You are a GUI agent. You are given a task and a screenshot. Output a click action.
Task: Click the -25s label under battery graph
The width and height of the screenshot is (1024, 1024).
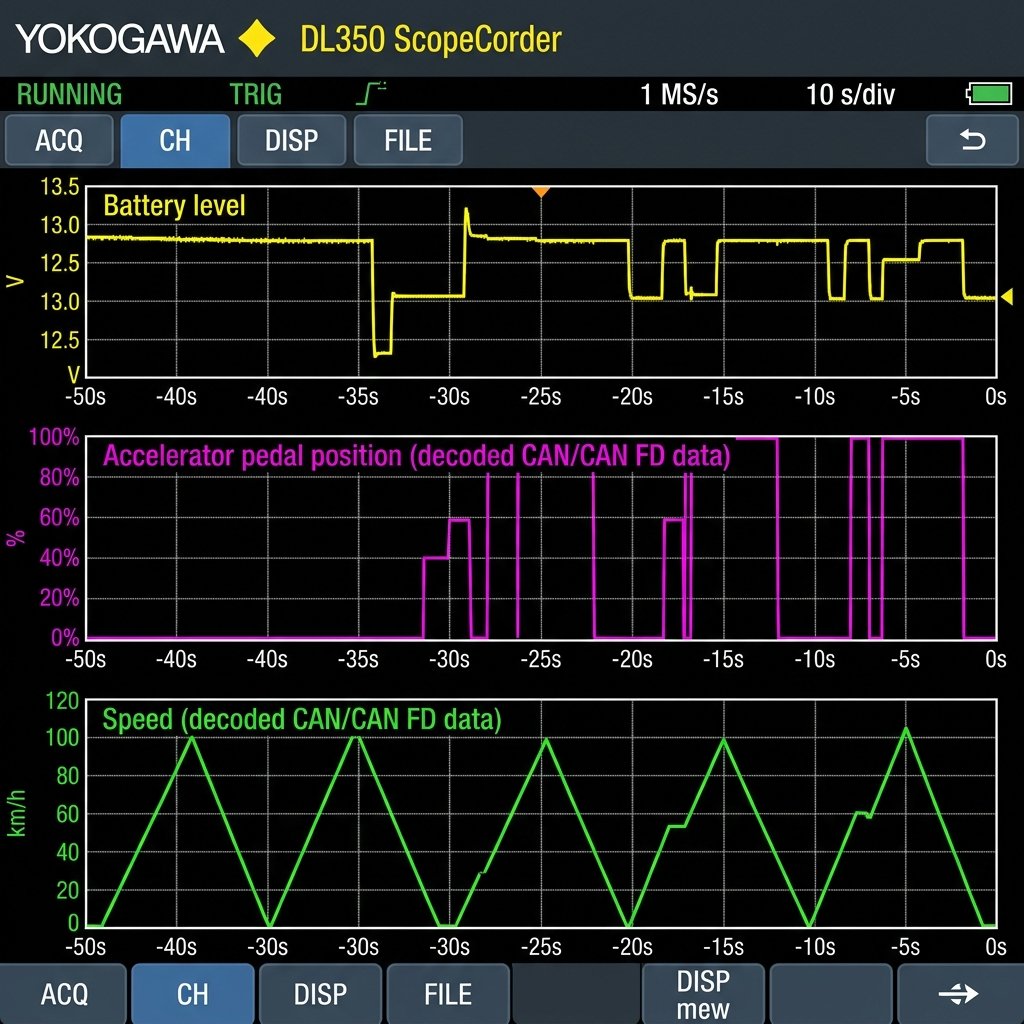point(541,396)
